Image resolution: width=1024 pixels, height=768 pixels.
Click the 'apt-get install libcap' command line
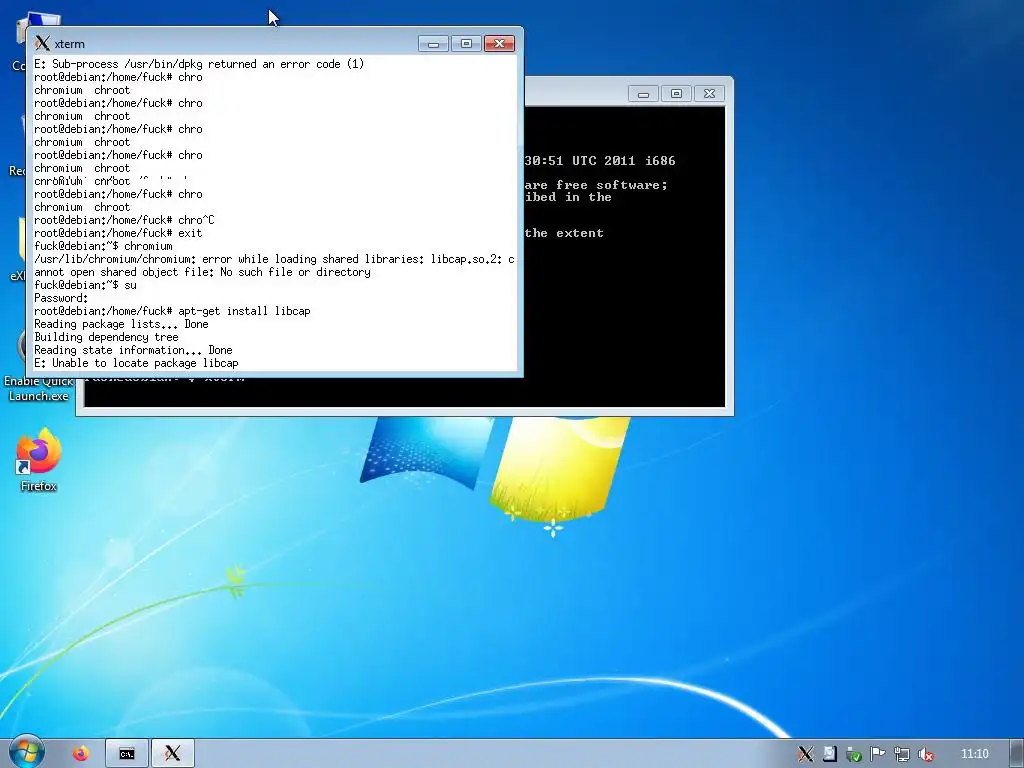tap(172, 311)
